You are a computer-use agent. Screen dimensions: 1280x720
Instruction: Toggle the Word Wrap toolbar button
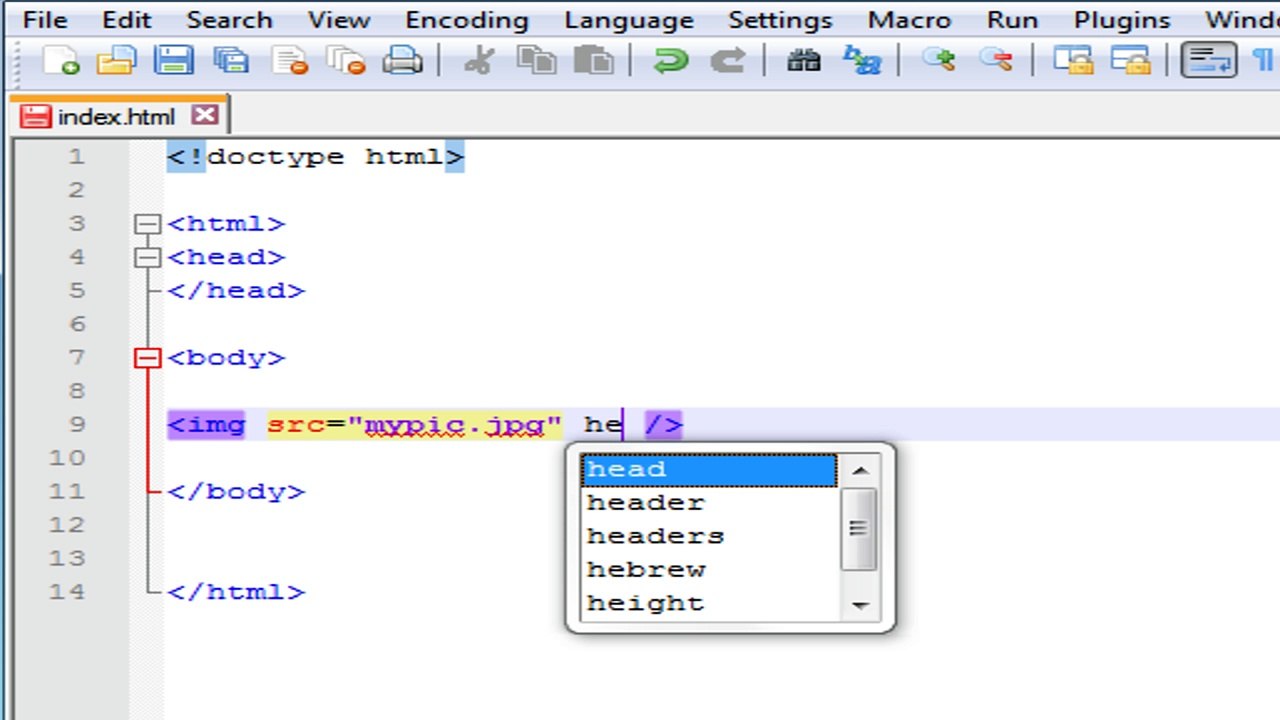[x=1208, y=61]
